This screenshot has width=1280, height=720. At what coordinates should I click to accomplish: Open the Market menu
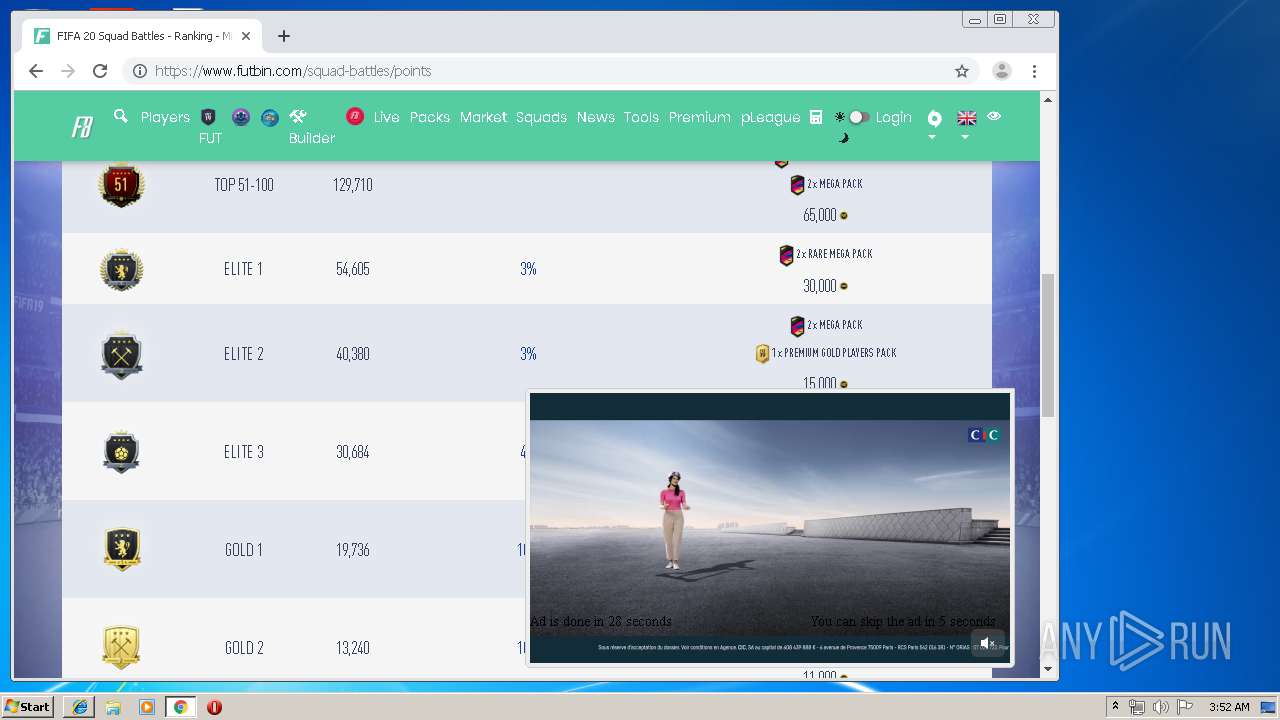[x=483, y=117]
